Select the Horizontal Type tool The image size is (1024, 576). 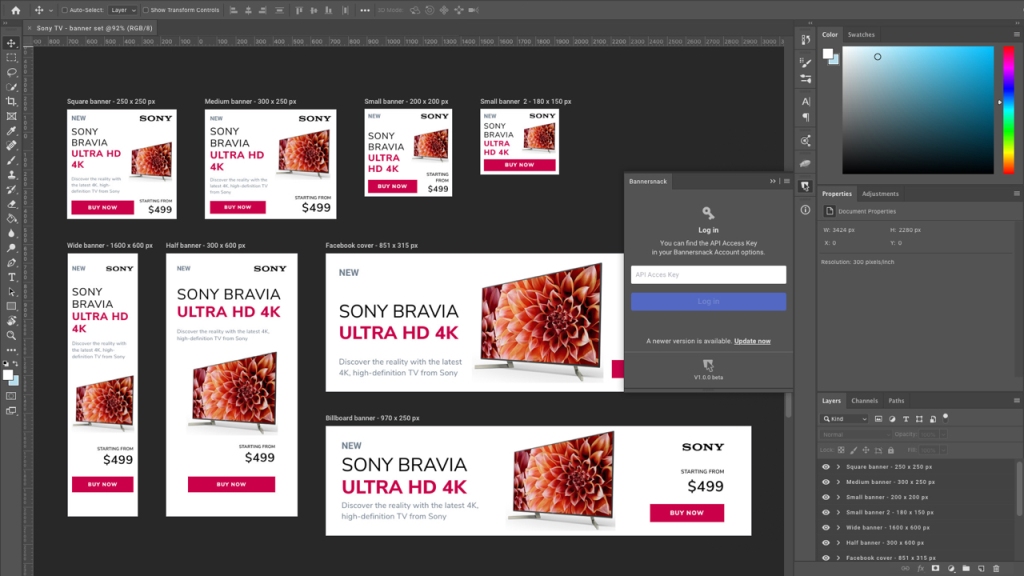[11, 277]
